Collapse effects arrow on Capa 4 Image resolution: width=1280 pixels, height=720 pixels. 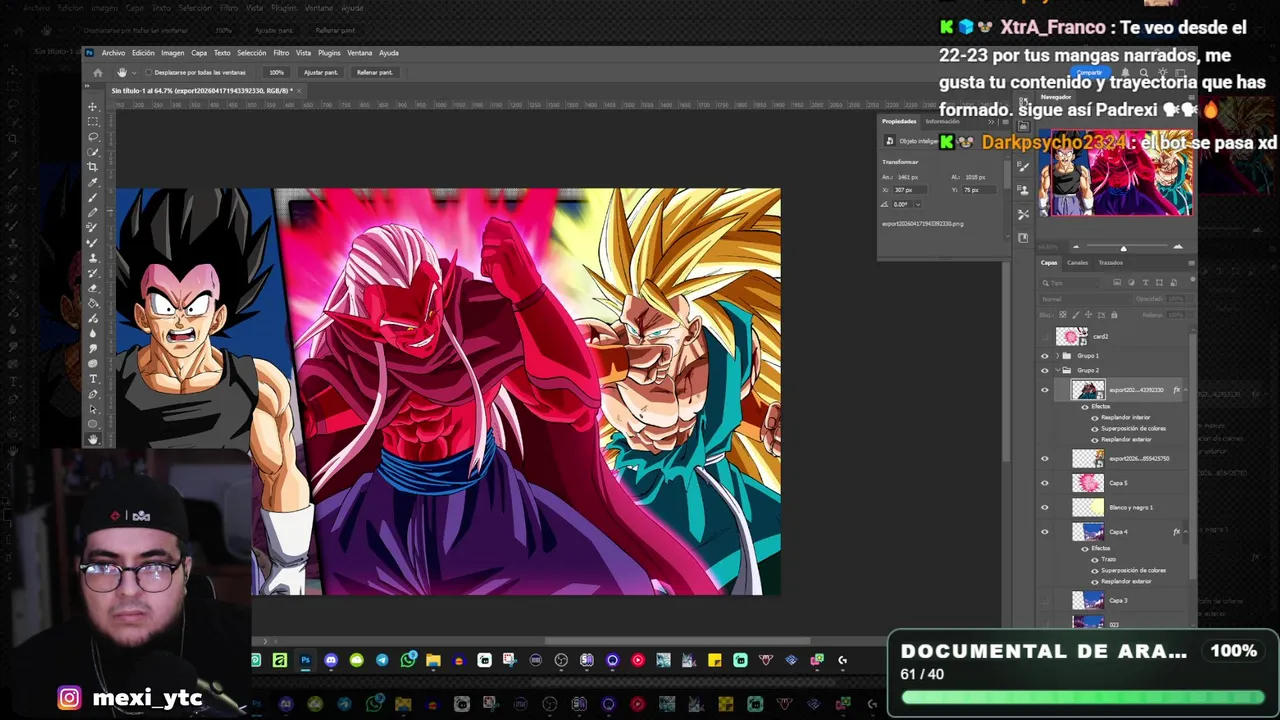pyautogui.click(x=1186, y=531)
